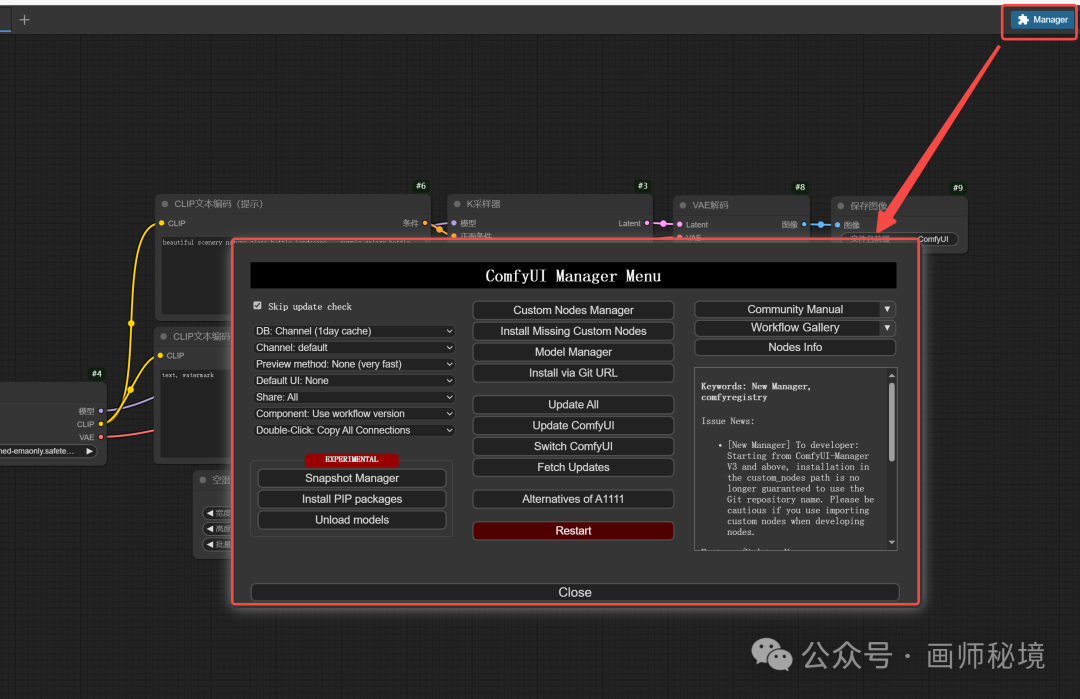The height and width of the screenshot is (699, 1080).
Task: Click the ComfyUI filename prefix field
Action: (934, 239)
